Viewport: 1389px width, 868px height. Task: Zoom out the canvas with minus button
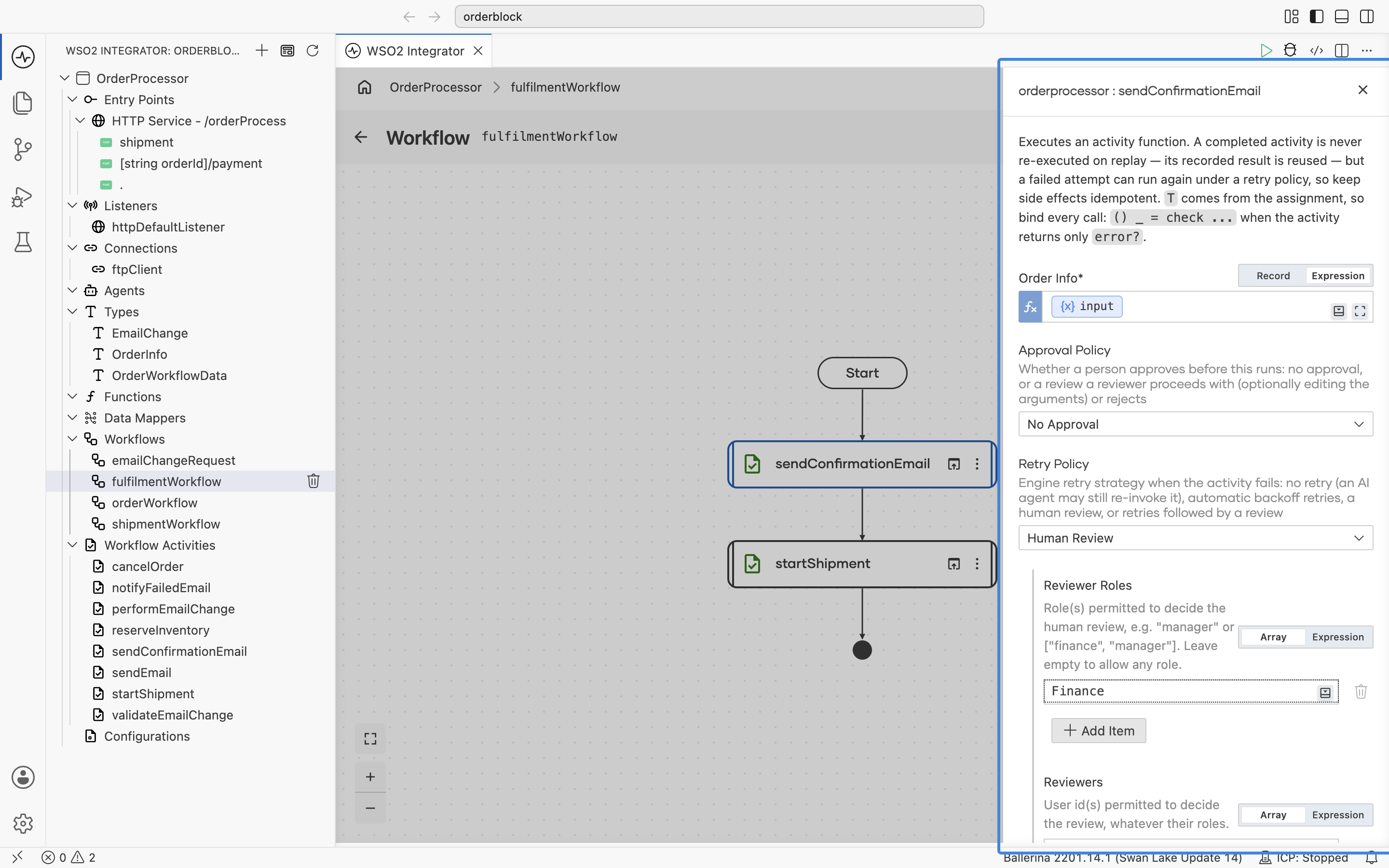370,808
